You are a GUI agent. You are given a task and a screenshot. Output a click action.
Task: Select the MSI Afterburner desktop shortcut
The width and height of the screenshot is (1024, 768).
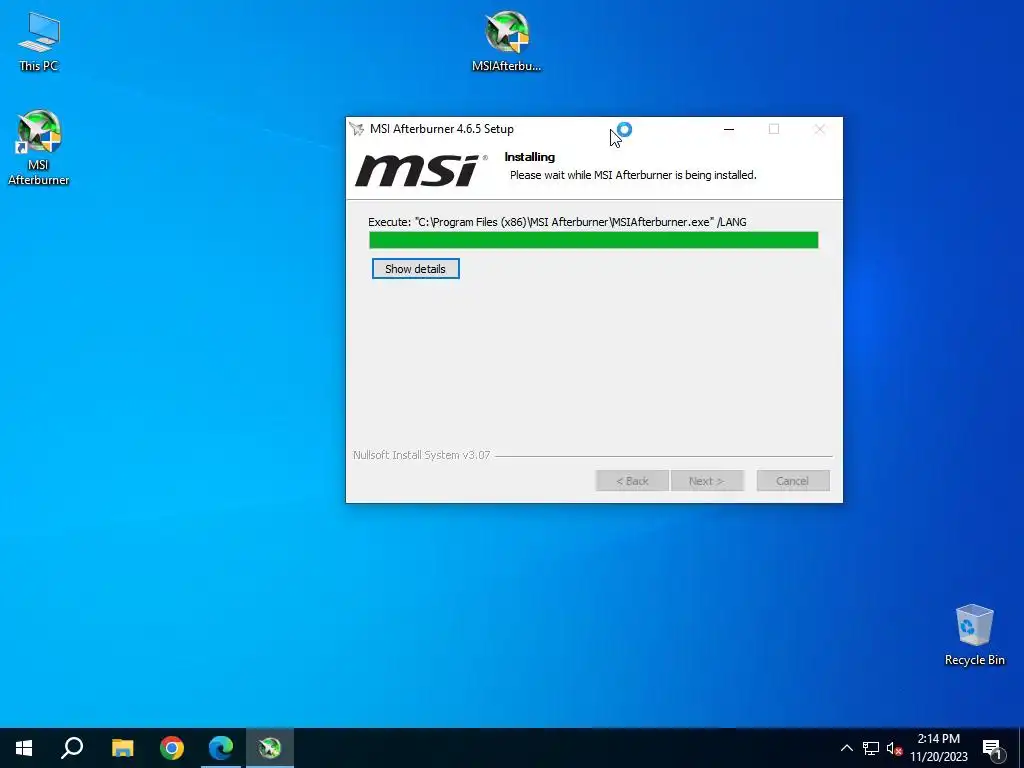[39, 148]
